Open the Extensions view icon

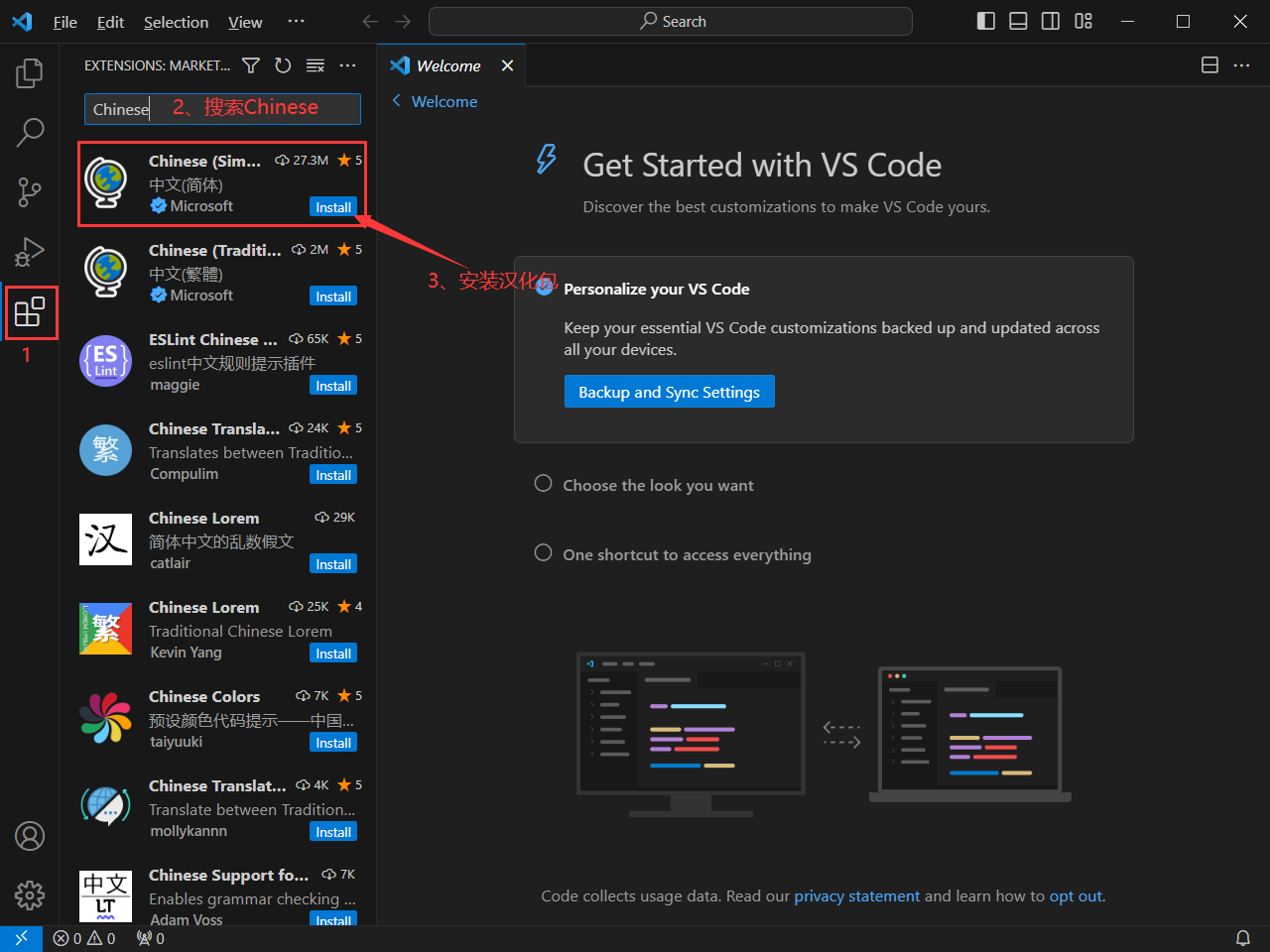[x=30, y=311]
